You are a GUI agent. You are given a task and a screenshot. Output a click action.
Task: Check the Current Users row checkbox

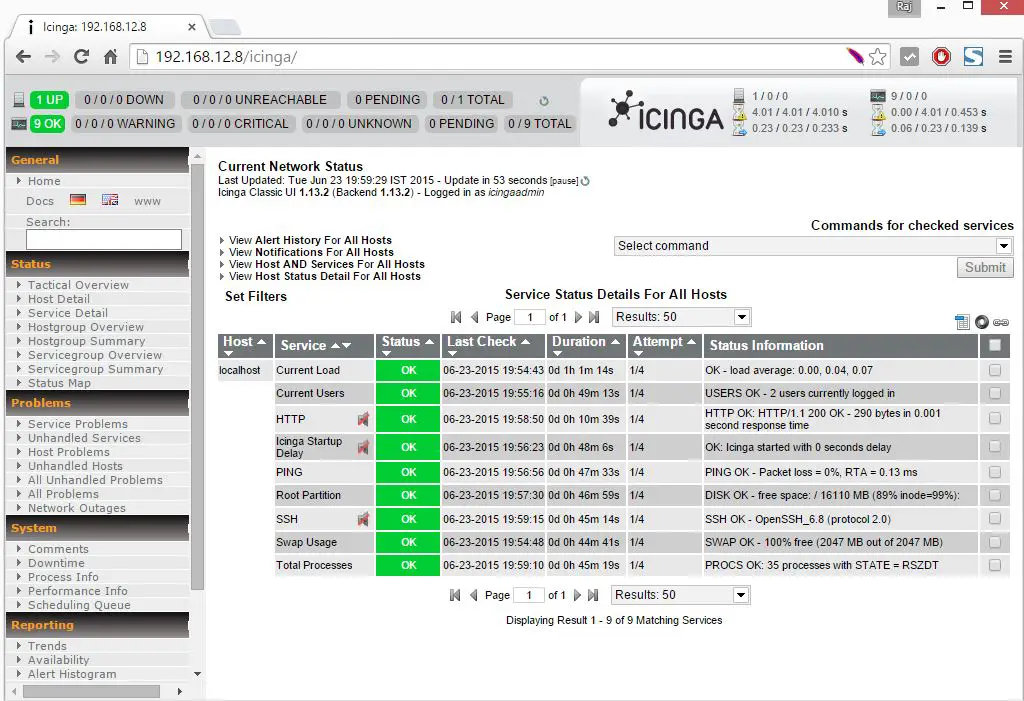tap(995, 393)
